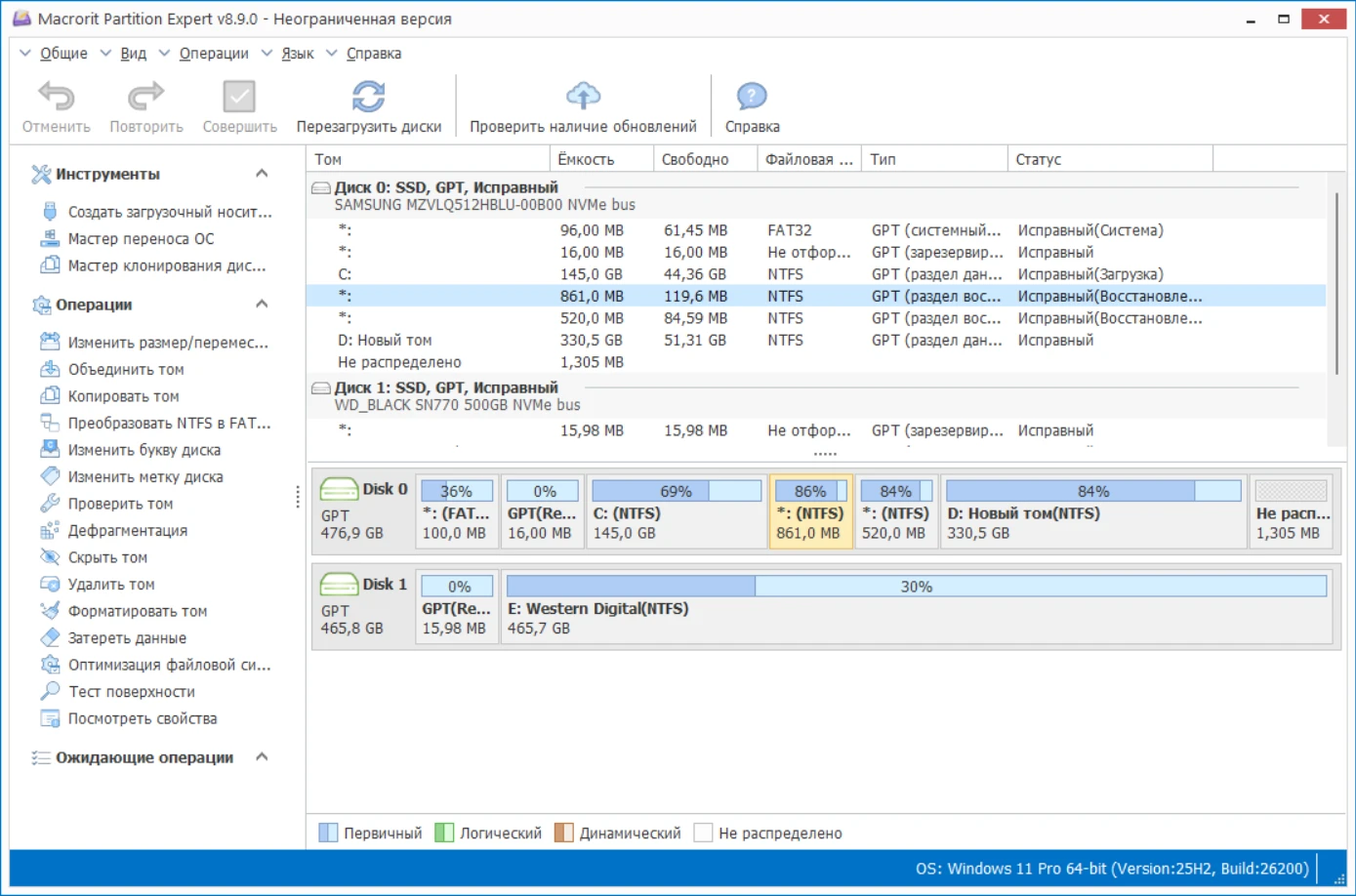
Task: Click the Redo (Повторить) toolbar icon
Action: [x=146, y=97]
